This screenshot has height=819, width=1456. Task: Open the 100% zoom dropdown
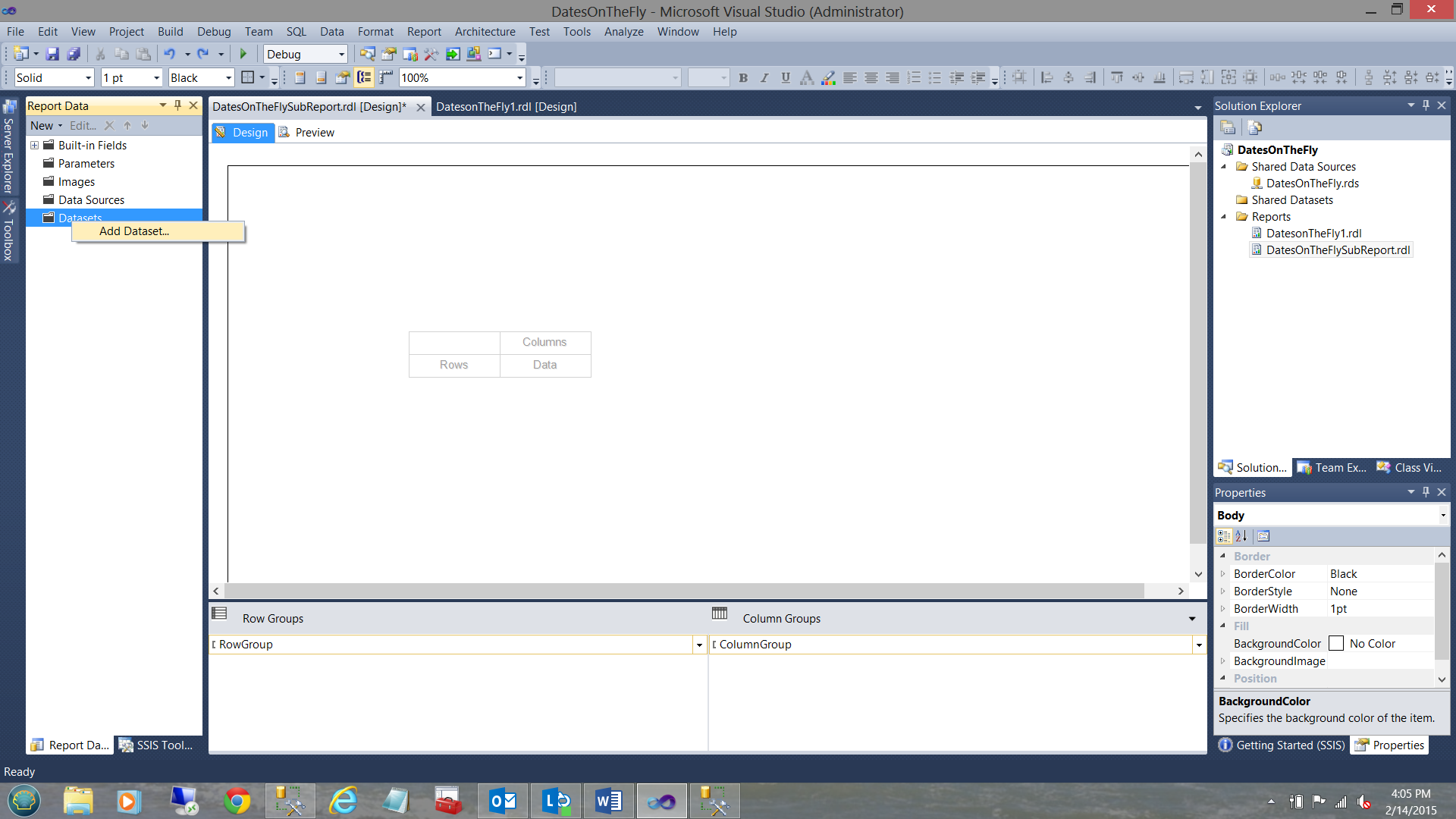pos(519,77)
